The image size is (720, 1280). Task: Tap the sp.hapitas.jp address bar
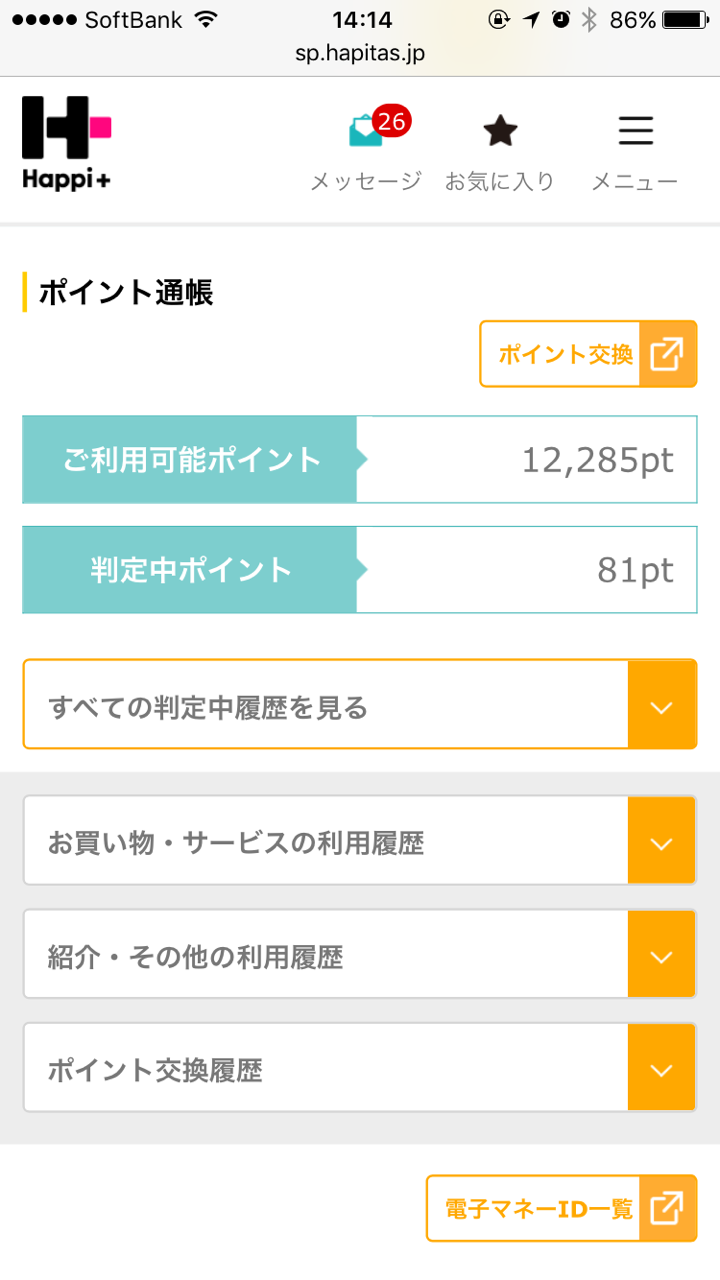pyautogui.click(x=360, y=53)
